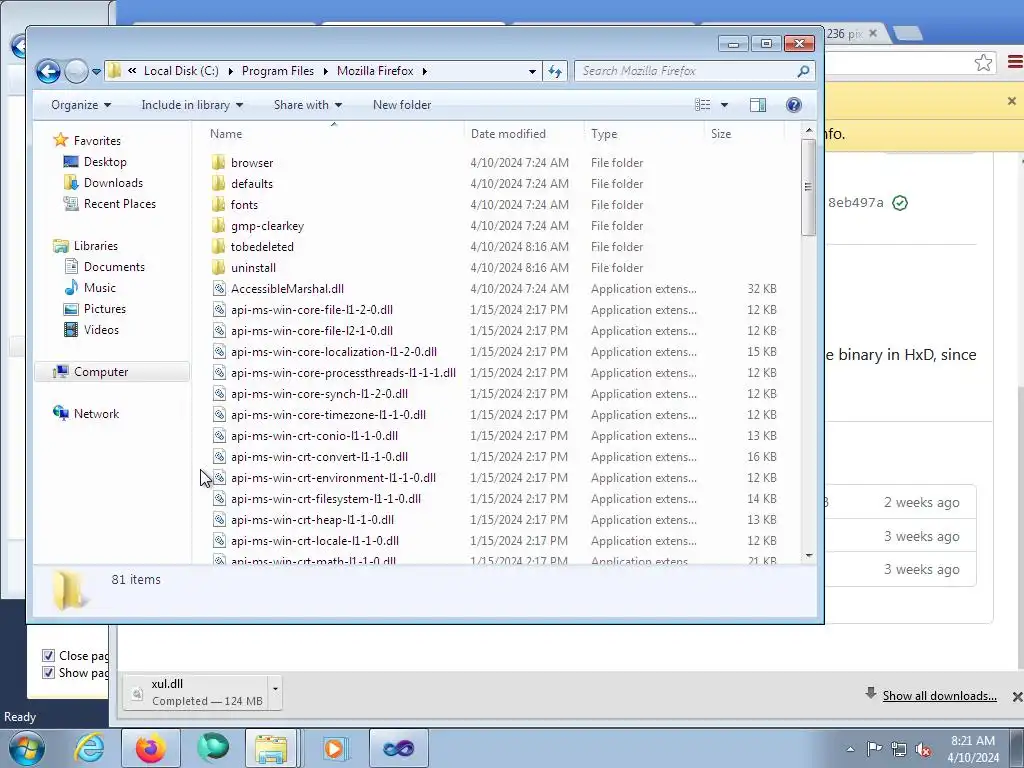The height and width of the screenshot is (768, 1024).
Task: Select the tobedeleted folder icon
Action: pos(219,246)
